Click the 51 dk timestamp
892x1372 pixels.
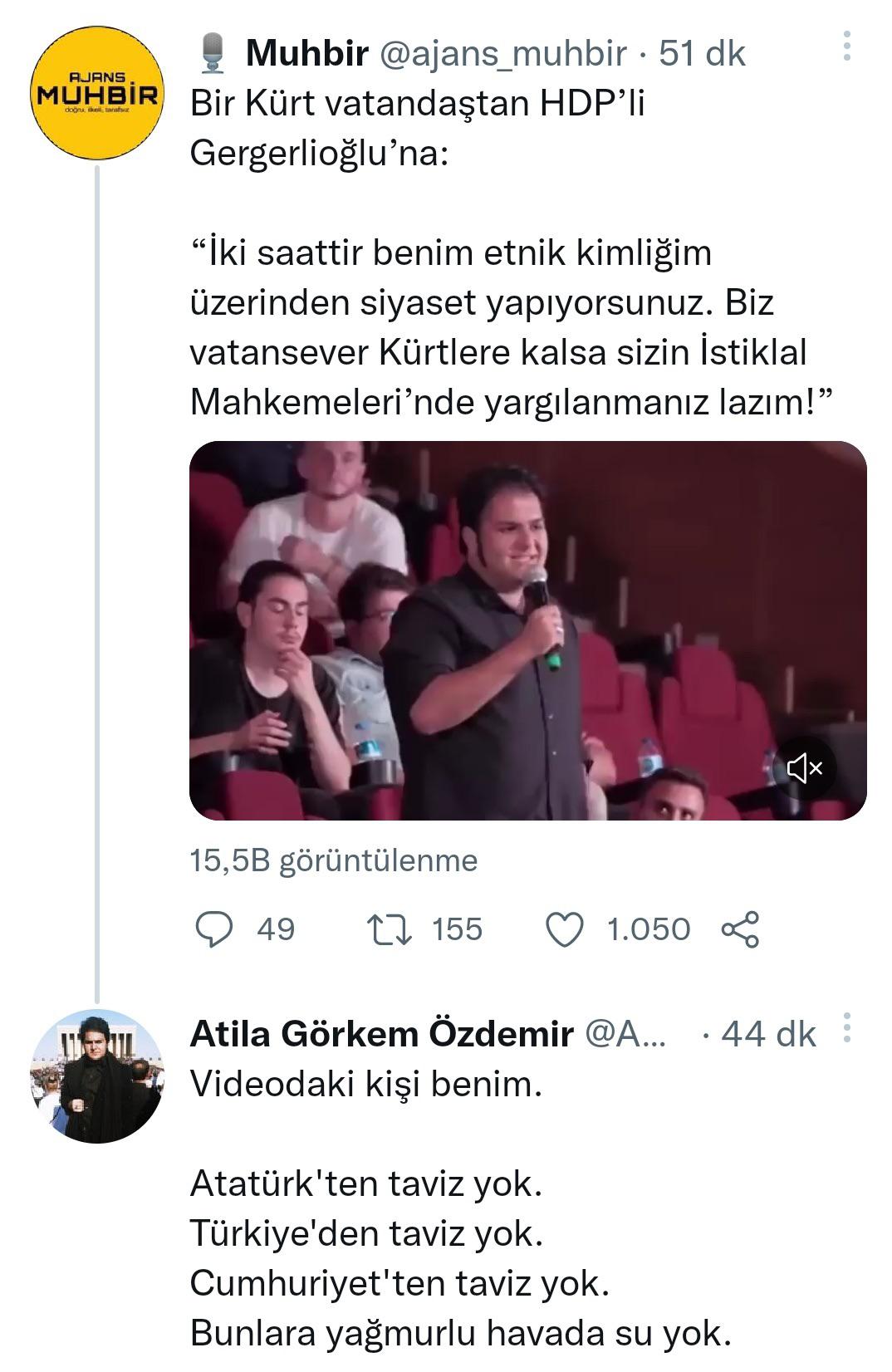702,54
